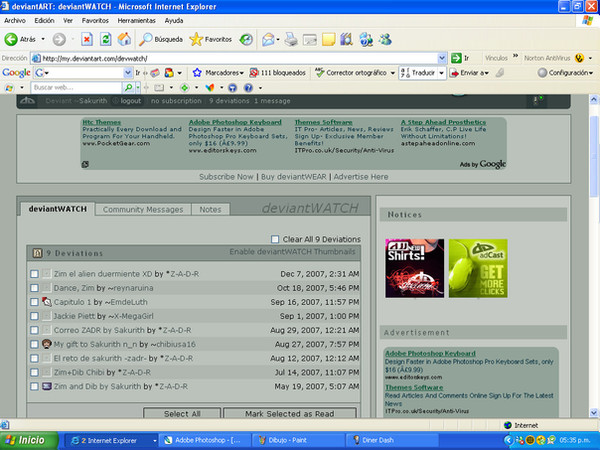This screenshot has height=450, width=600.
Task: Open the New Shirts notice thumbnail
Action: point(415,268)
